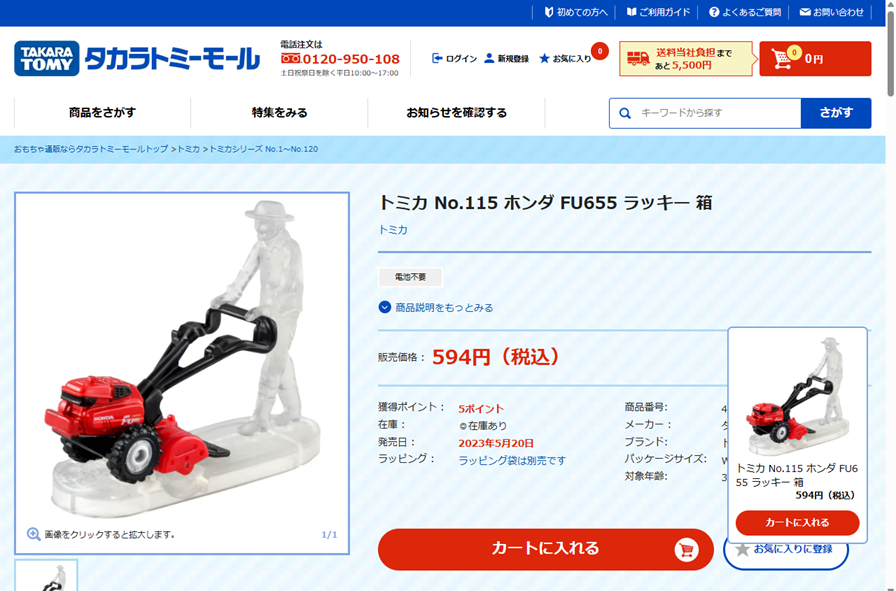Click the question mark icon よくあるご質問

coord(714,12)
